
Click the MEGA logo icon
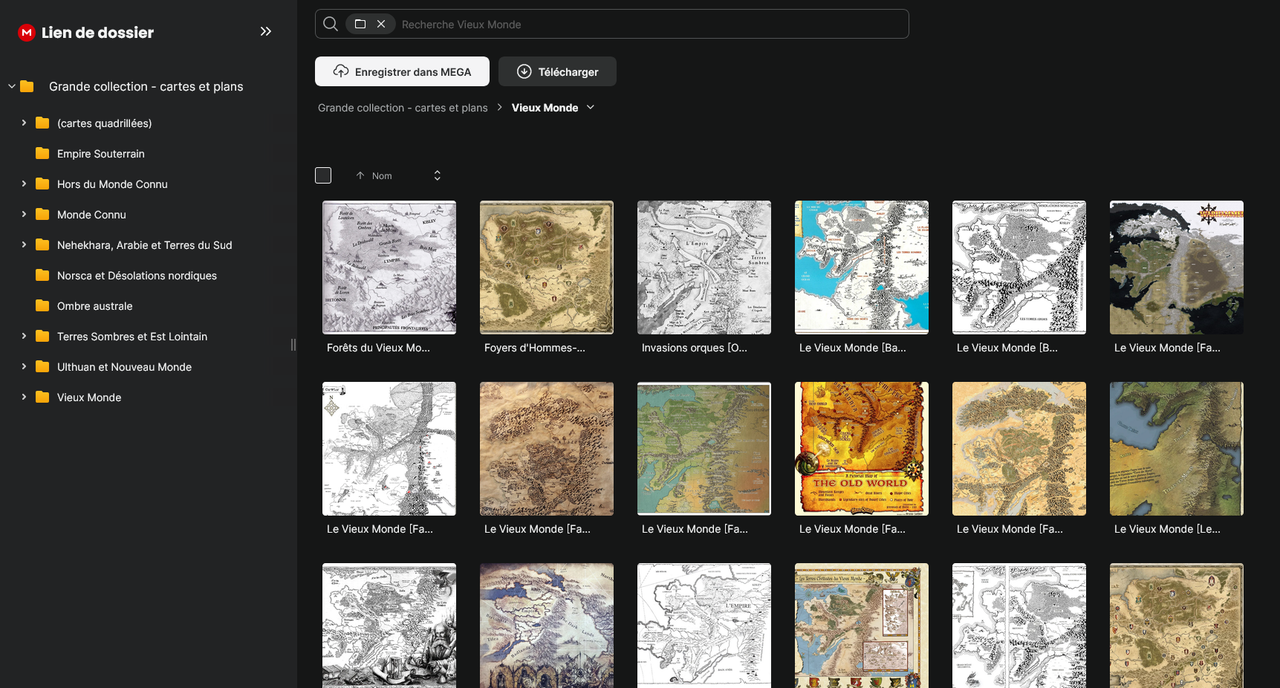[27, 32]
